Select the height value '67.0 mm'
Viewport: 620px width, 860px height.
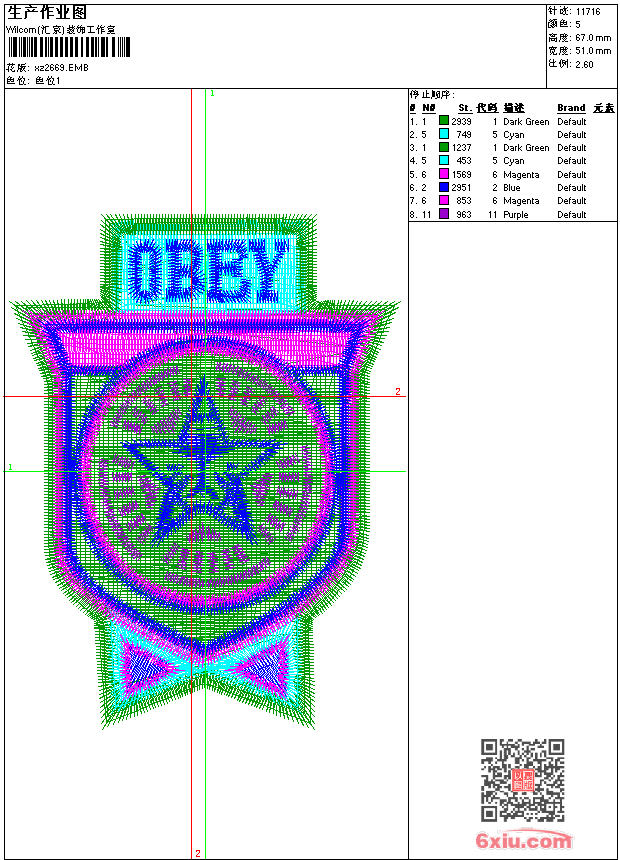[593, 38]
